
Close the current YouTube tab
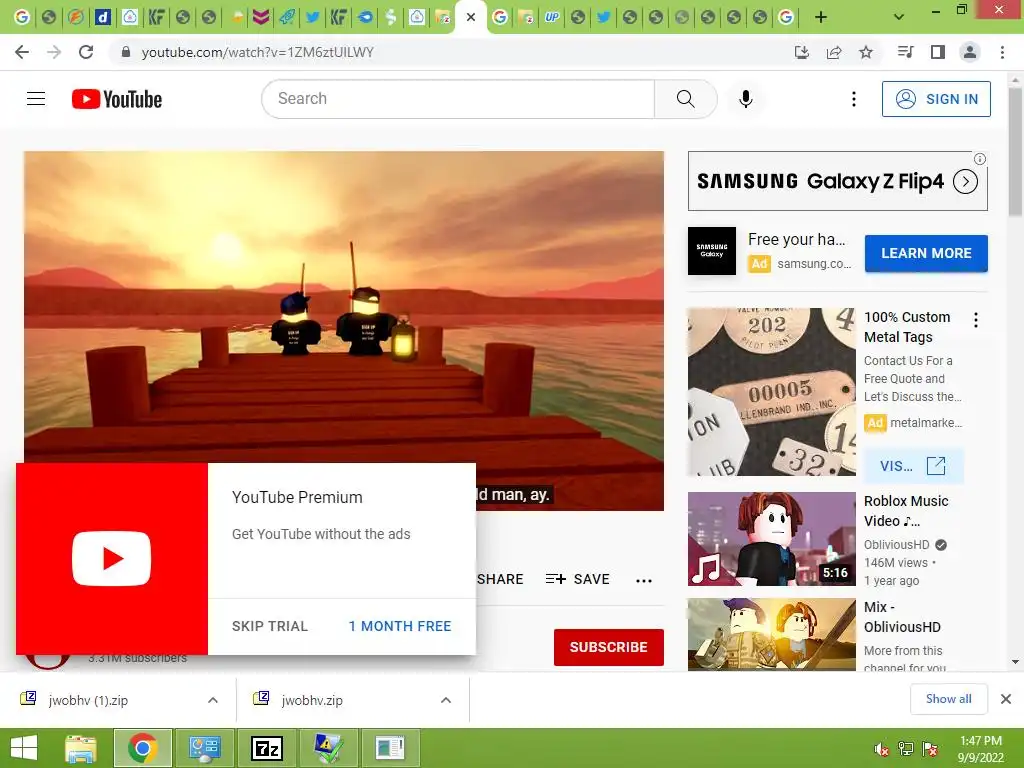(x=471, y=17)
